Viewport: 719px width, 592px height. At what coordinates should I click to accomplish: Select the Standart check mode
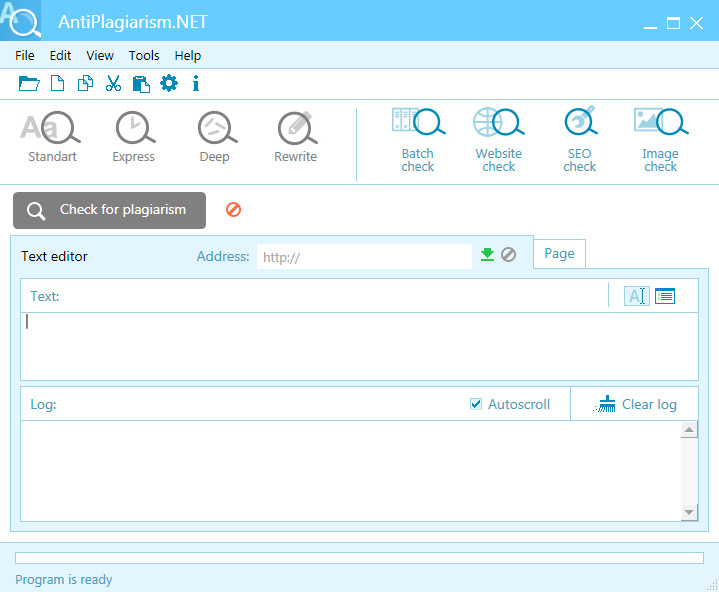tap(52, 137)
